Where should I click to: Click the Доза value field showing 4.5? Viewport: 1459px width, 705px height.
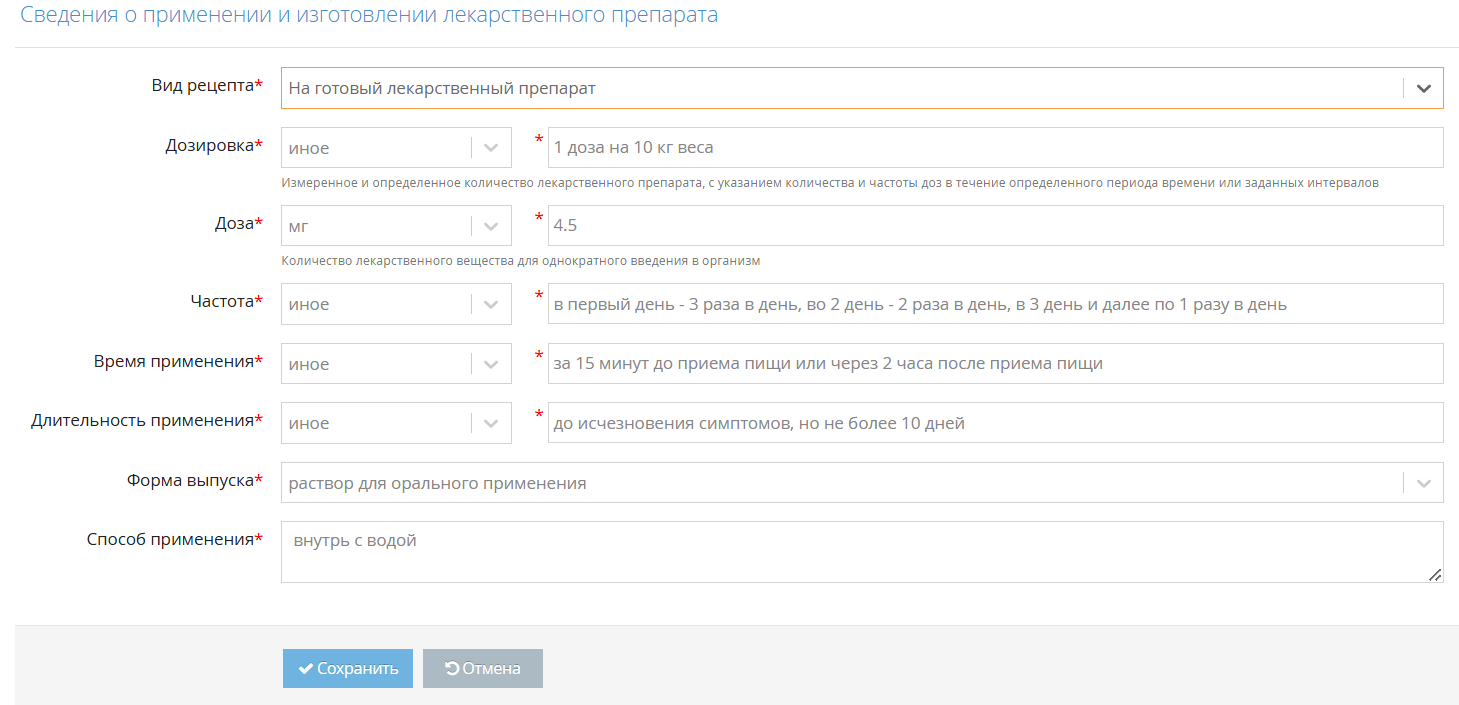994,226
